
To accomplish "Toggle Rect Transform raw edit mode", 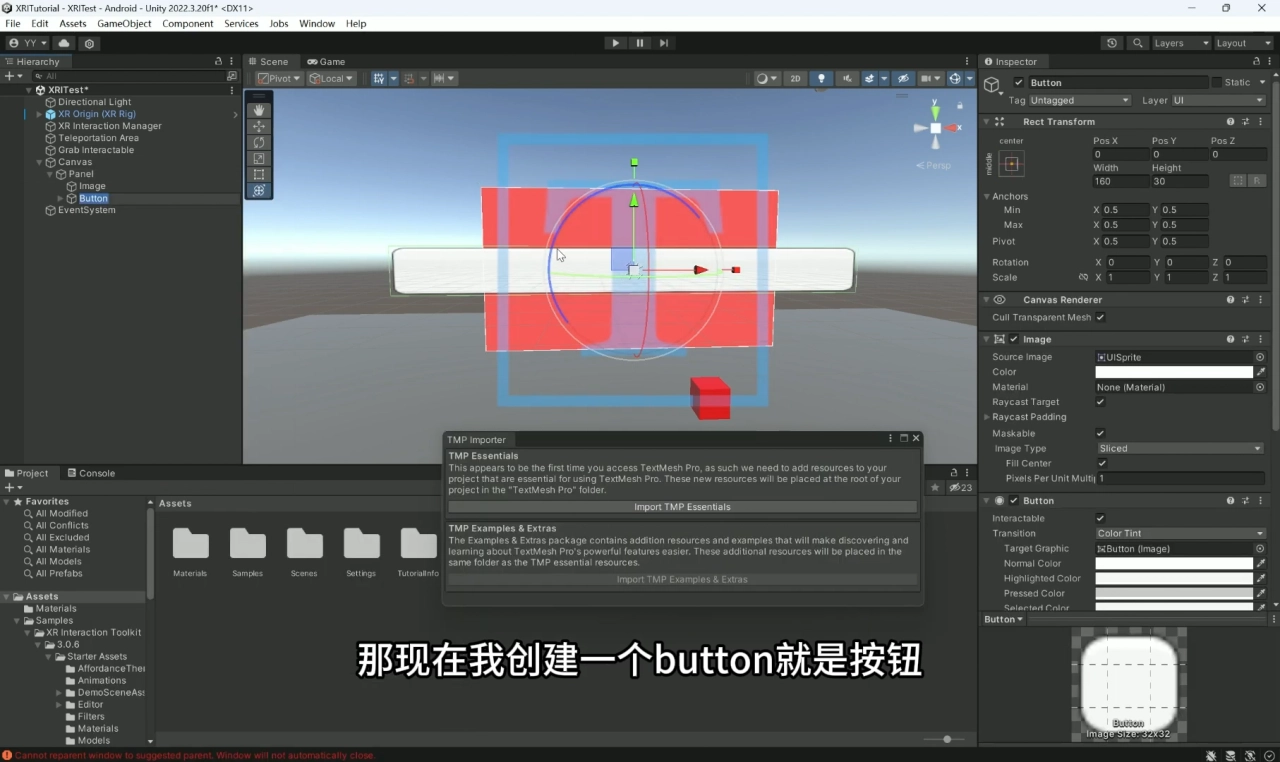I will click(1257, 181).
